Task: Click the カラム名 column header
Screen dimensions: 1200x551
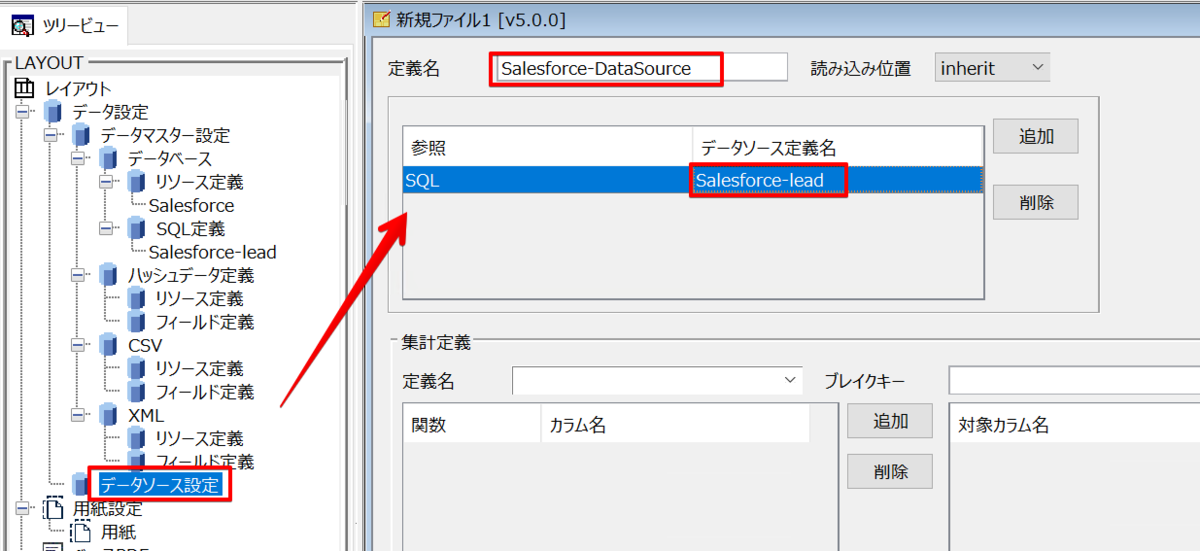Action: (x=675, y=425)
